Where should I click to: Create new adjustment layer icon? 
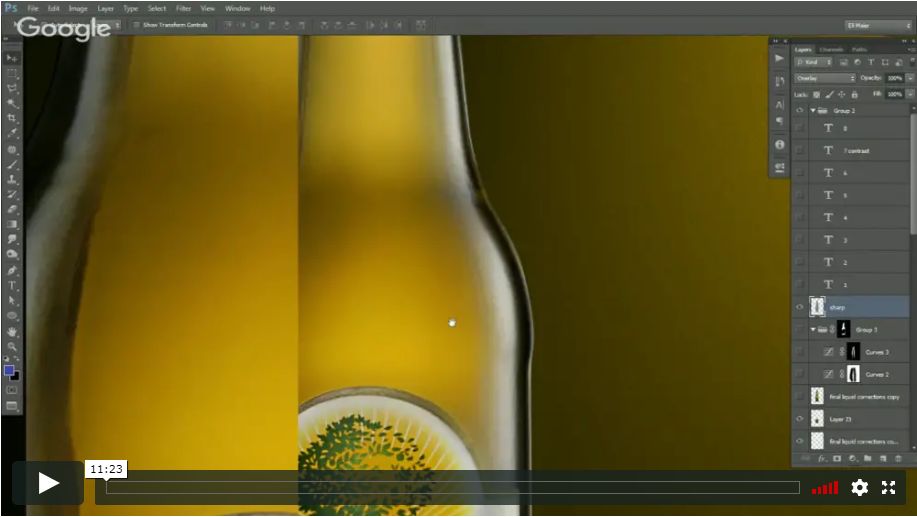click(x=852, y=459)
